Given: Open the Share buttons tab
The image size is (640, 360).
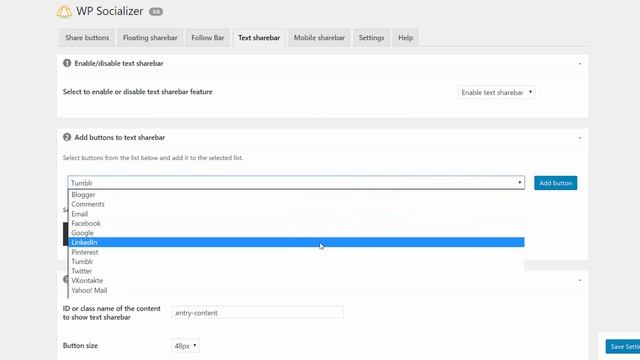Looking at the screenshot, I should [x=87, y=38].
